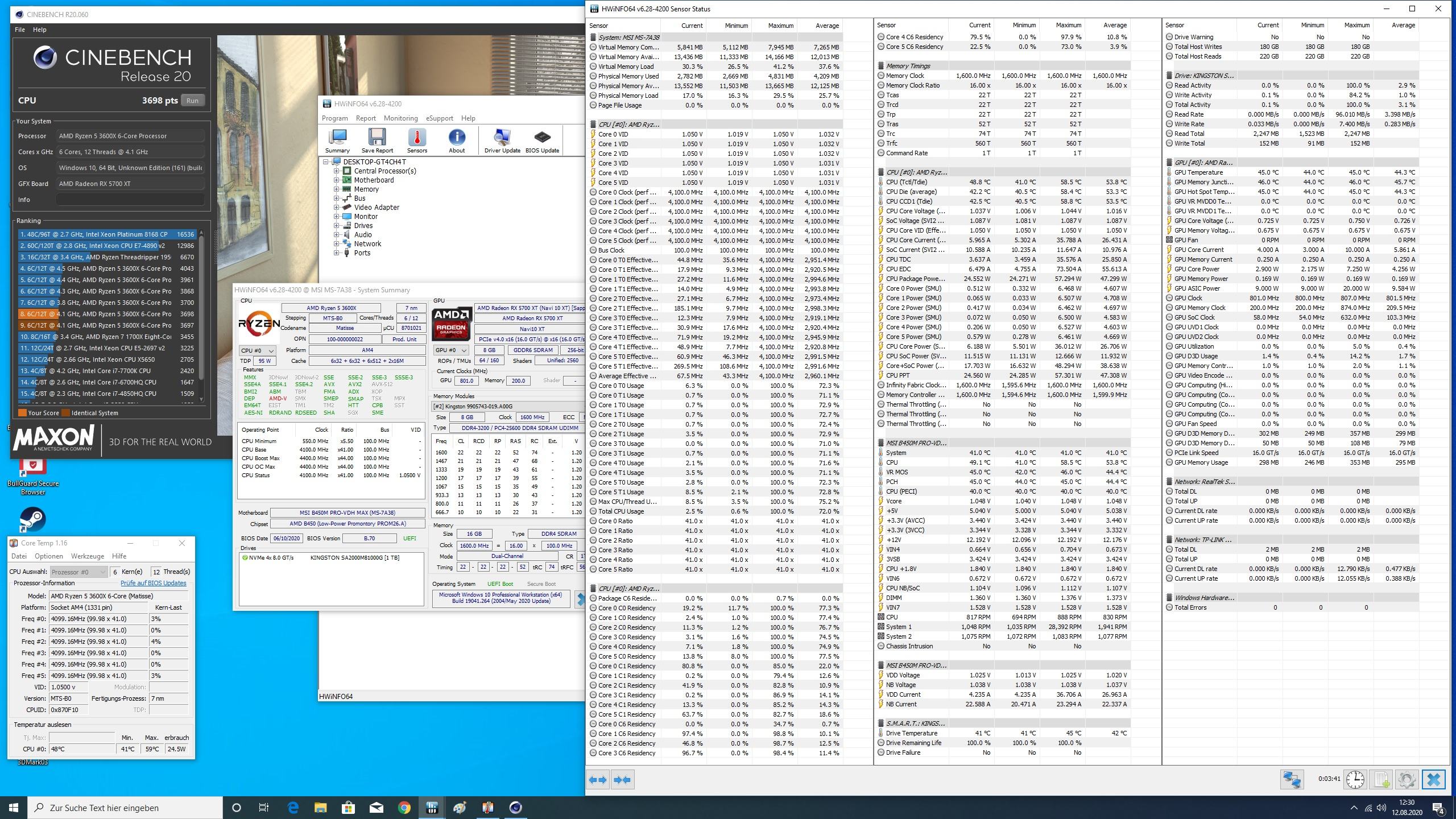The image size is (1456, 819).
Task: Open Core Temp Werkzeuge menu
Action: pos(88,556)
